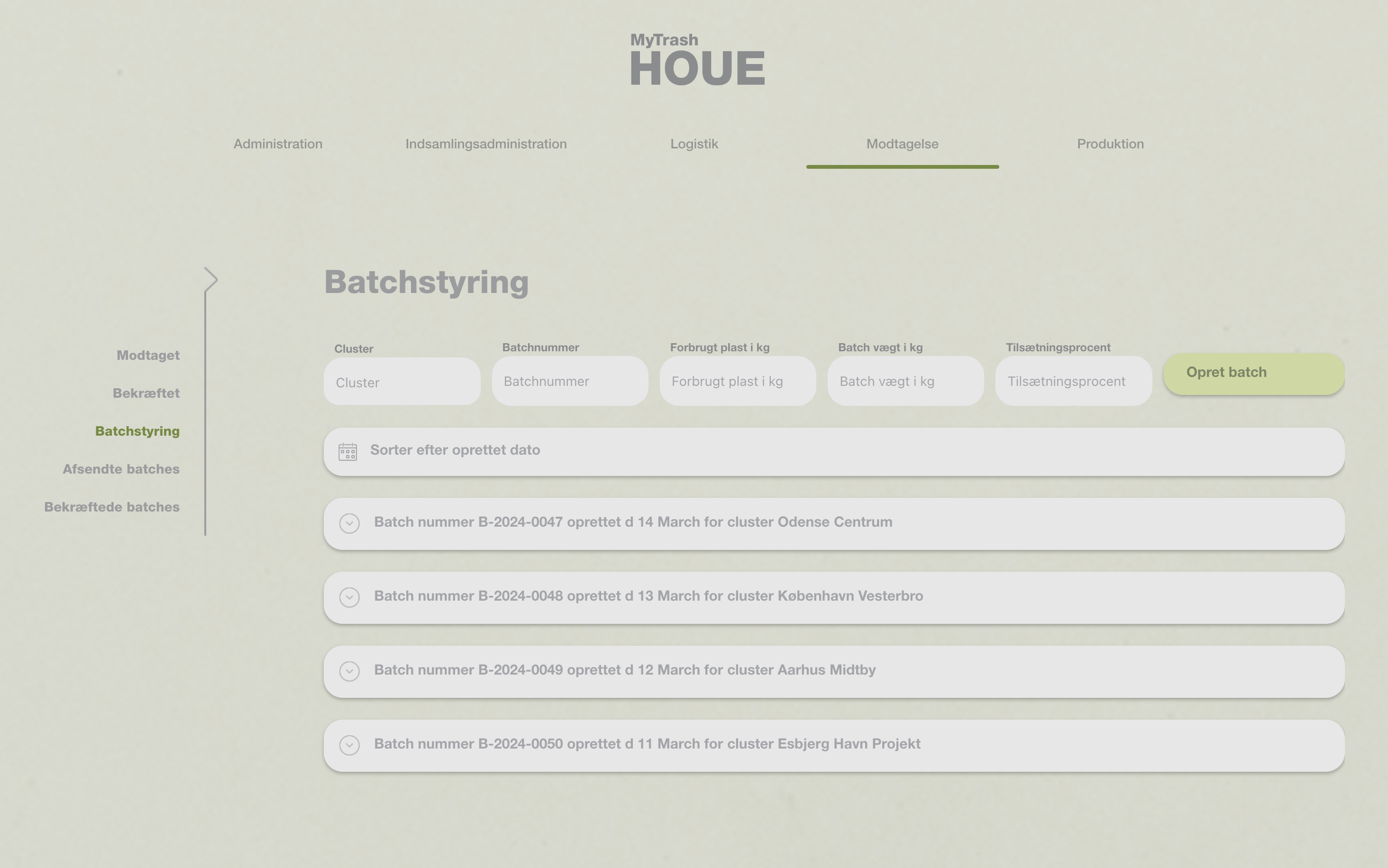Click the calendar sort icon
The height and width of the screenshot is (868, 1388).
click(347, 452)
